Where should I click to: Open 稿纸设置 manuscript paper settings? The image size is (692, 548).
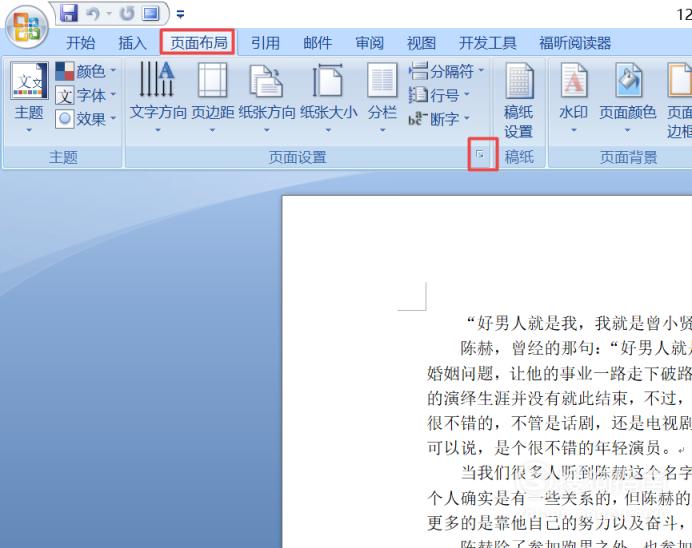tap(519, 101)
